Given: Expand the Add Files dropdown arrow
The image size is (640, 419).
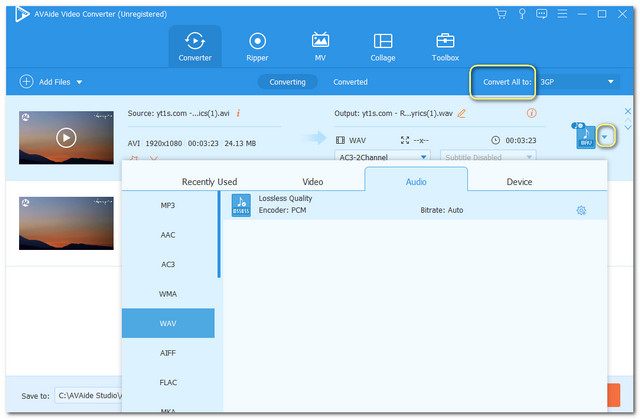Looking at the screenshot, I should pyautogui.click(x=79, y=82).
